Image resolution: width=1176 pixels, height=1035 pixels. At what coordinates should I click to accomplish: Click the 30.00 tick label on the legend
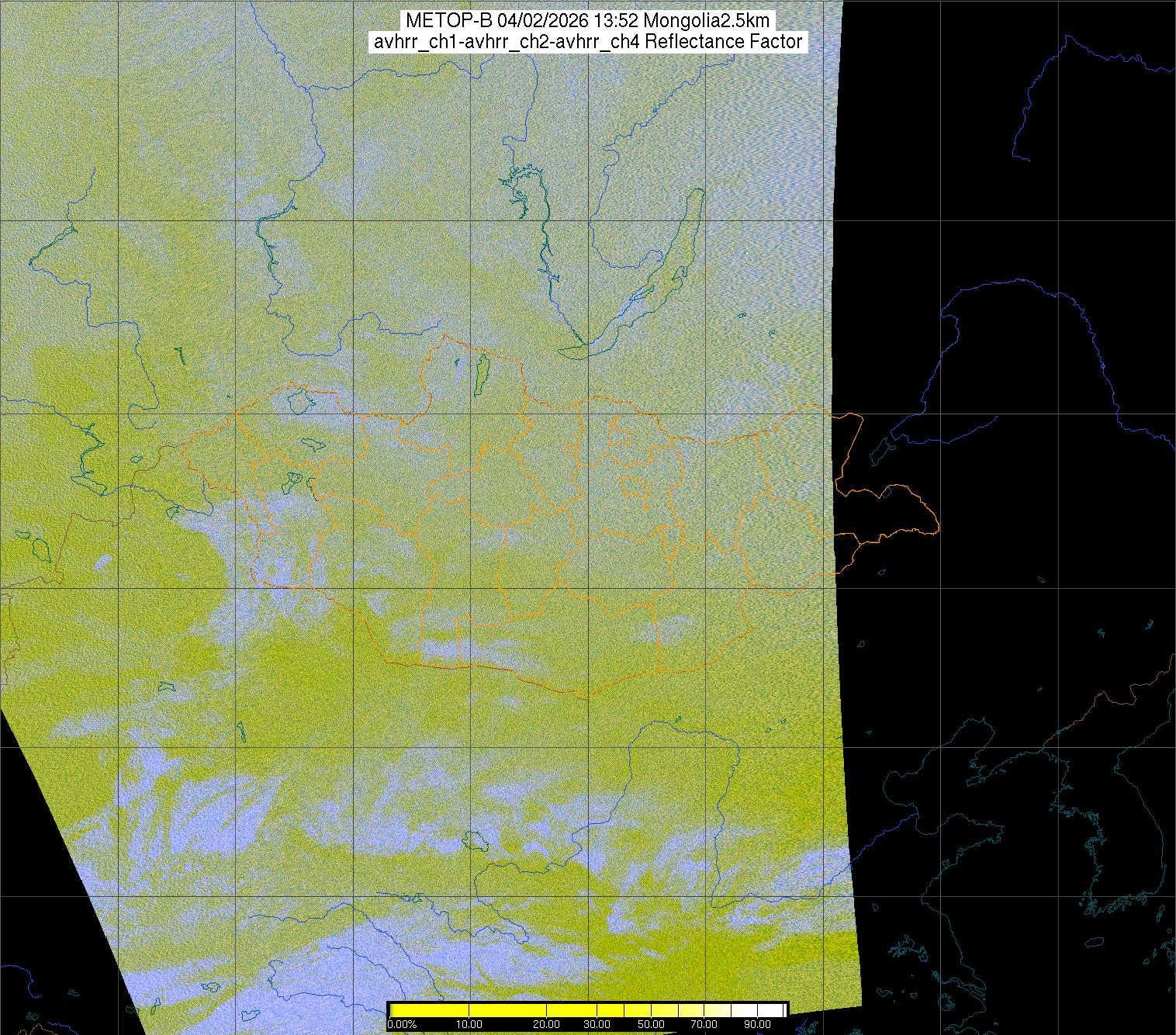click(597, 1024)
